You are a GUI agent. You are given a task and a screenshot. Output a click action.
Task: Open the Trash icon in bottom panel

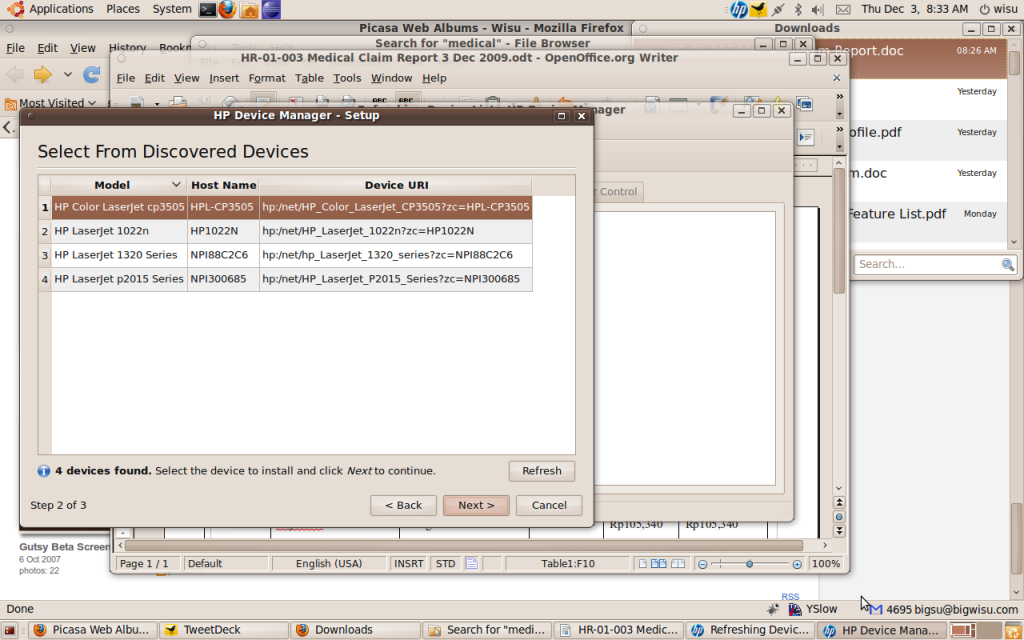point(1013,630)
